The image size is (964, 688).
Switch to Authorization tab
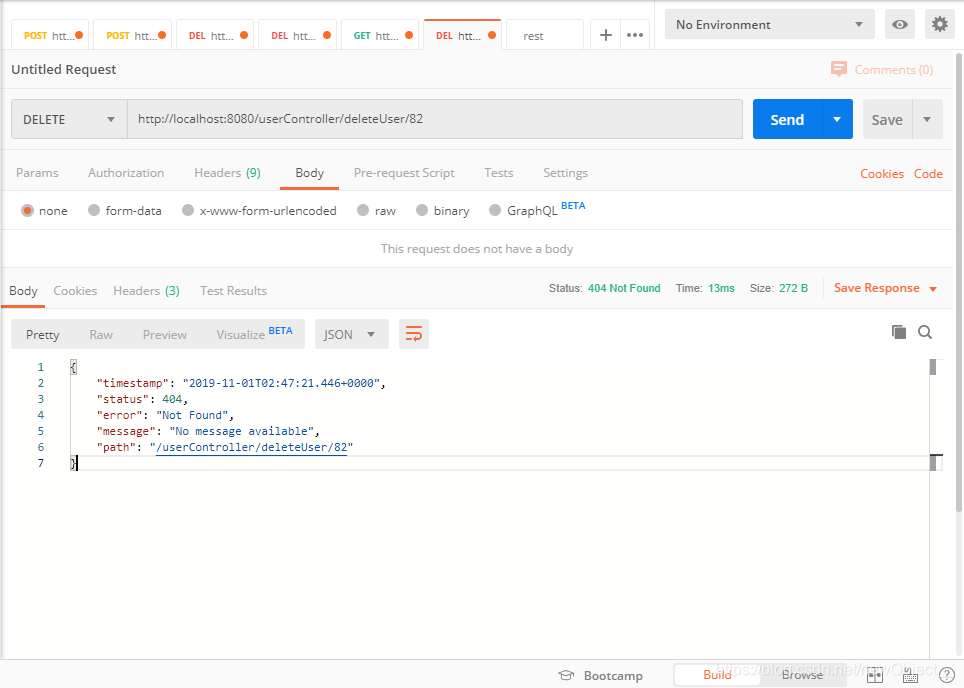[126, 173]
